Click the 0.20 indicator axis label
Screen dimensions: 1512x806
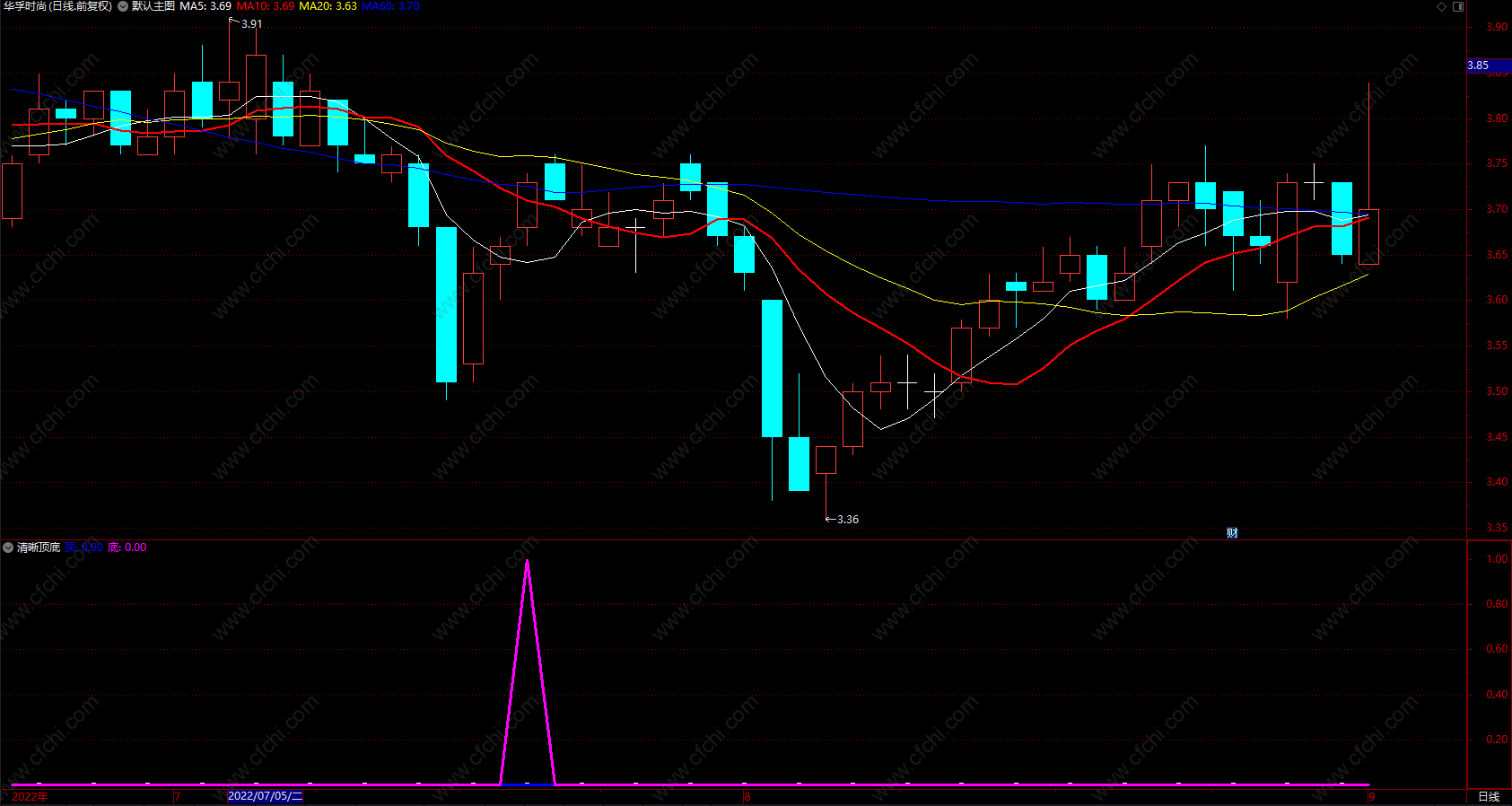pos(1496,740)
